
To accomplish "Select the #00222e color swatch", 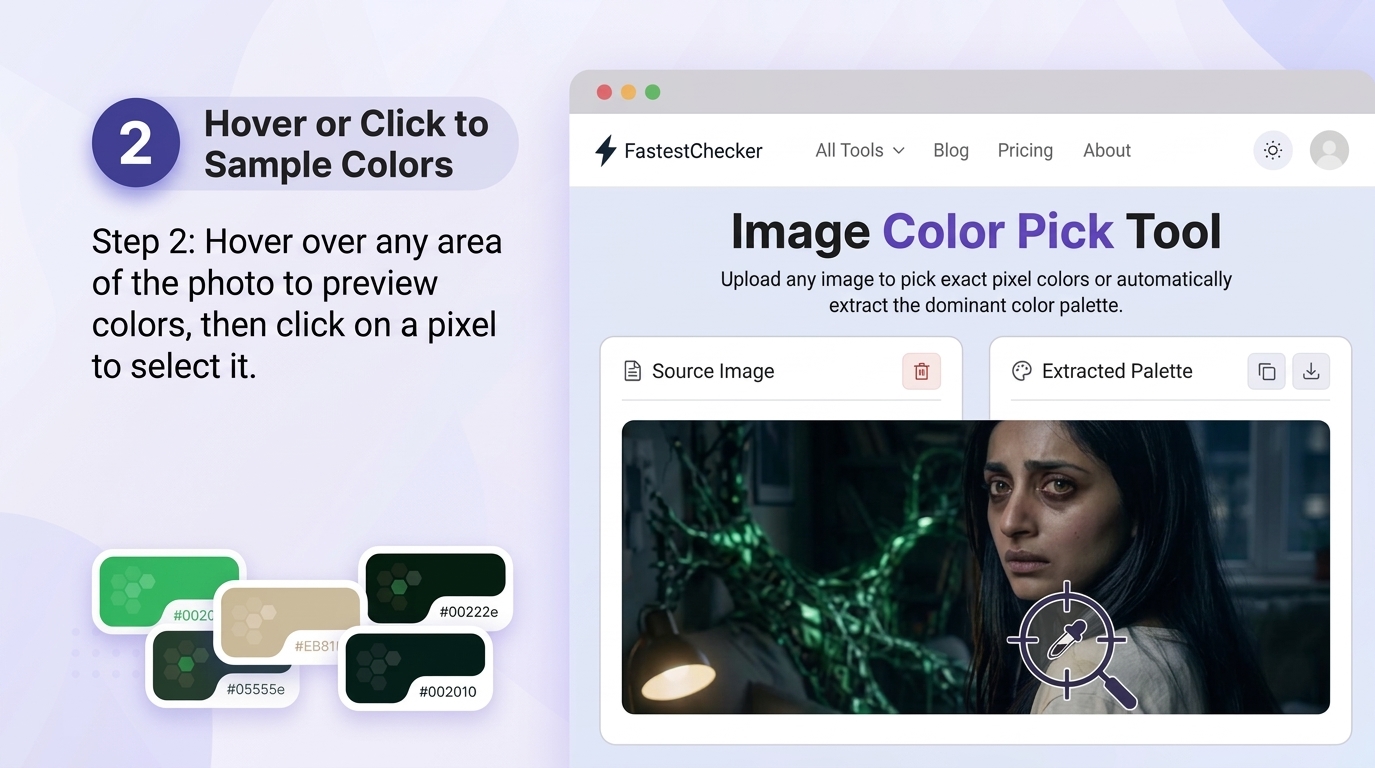I will click(x=435, y=588).
